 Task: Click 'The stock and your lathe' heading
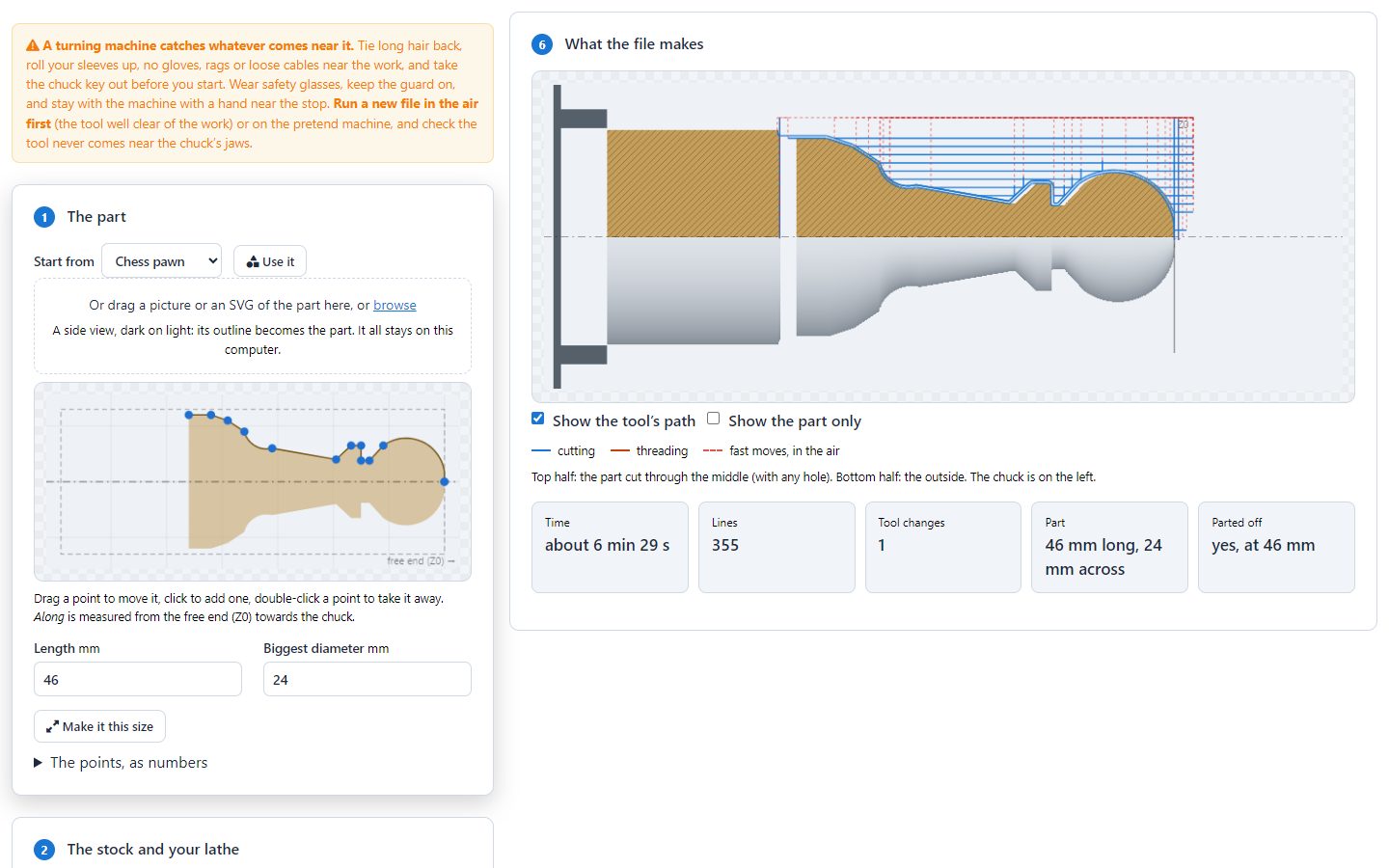click(153, 850)
